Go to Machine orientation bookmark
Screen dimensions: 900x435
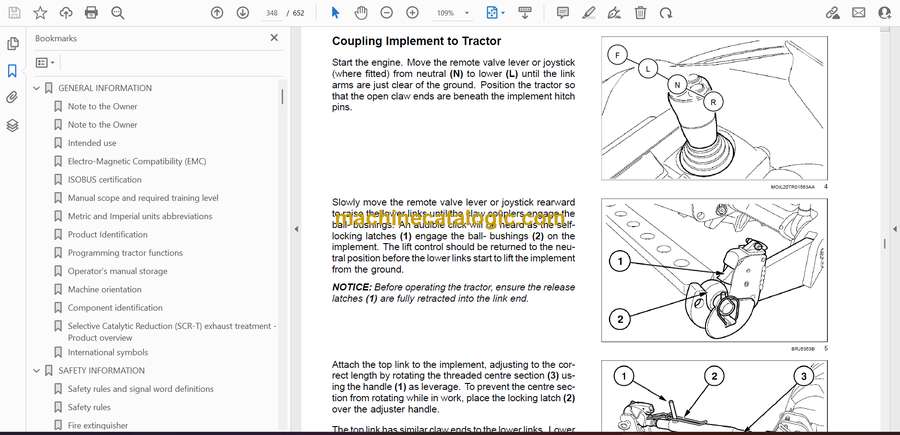(x=104, y=290)
